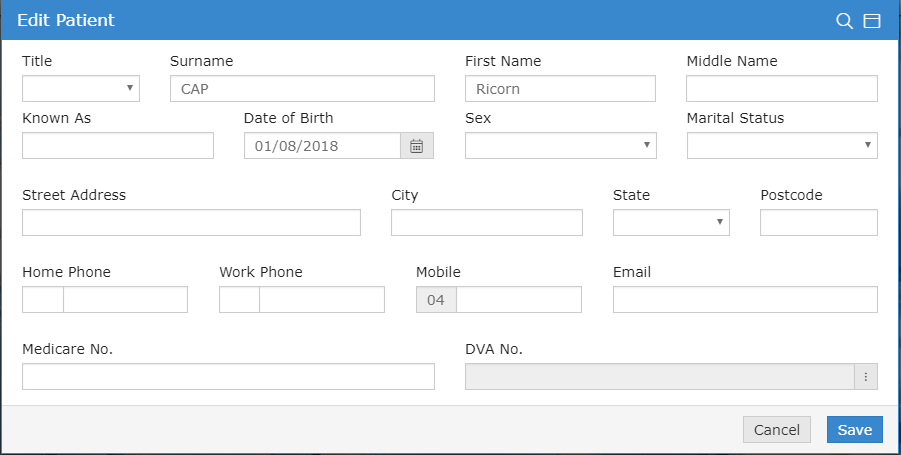Click the window layout icon in header
This screenshot has height=455, width=901.
[x=872, y=21]
